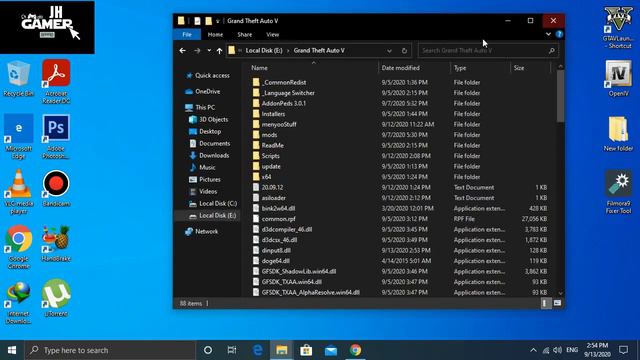Open Mail app from taskbar
The image size is (640, 360).
[331, 350]
